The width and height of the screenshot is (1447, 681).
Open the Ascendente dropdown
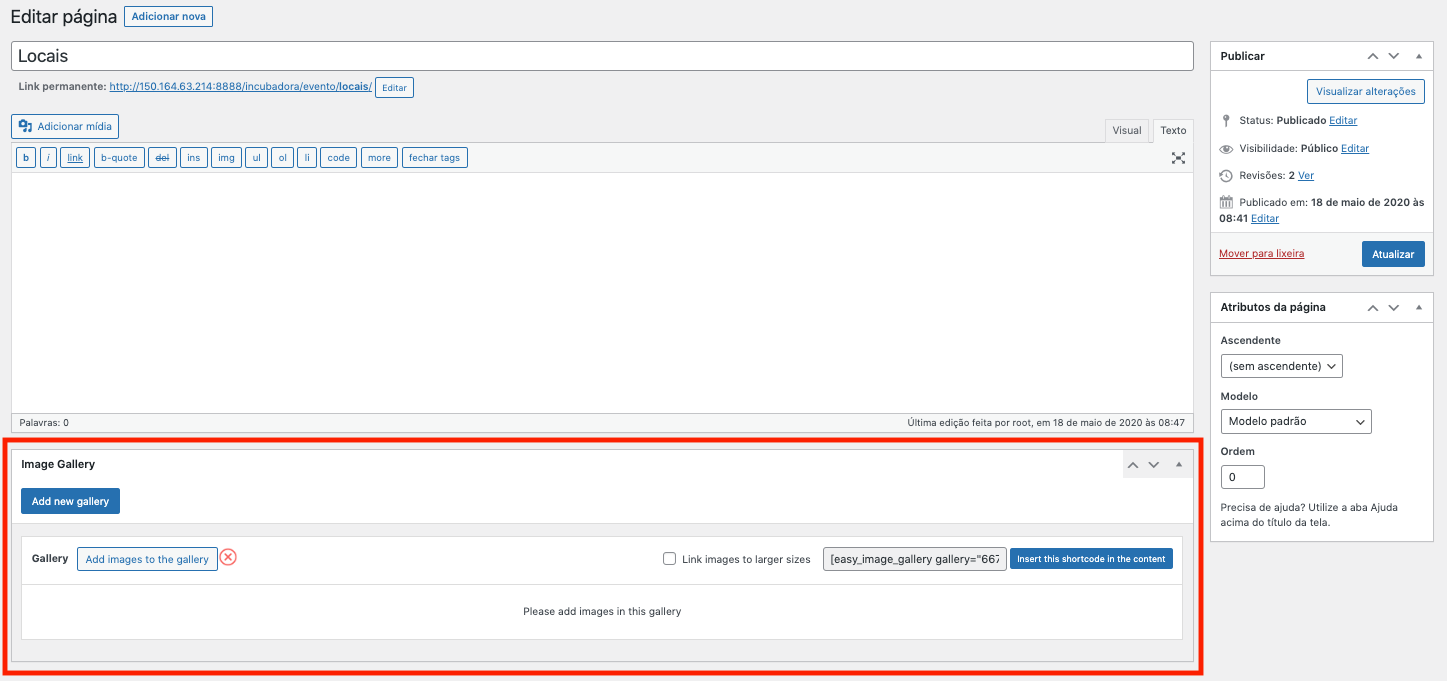pos(1281,366)
